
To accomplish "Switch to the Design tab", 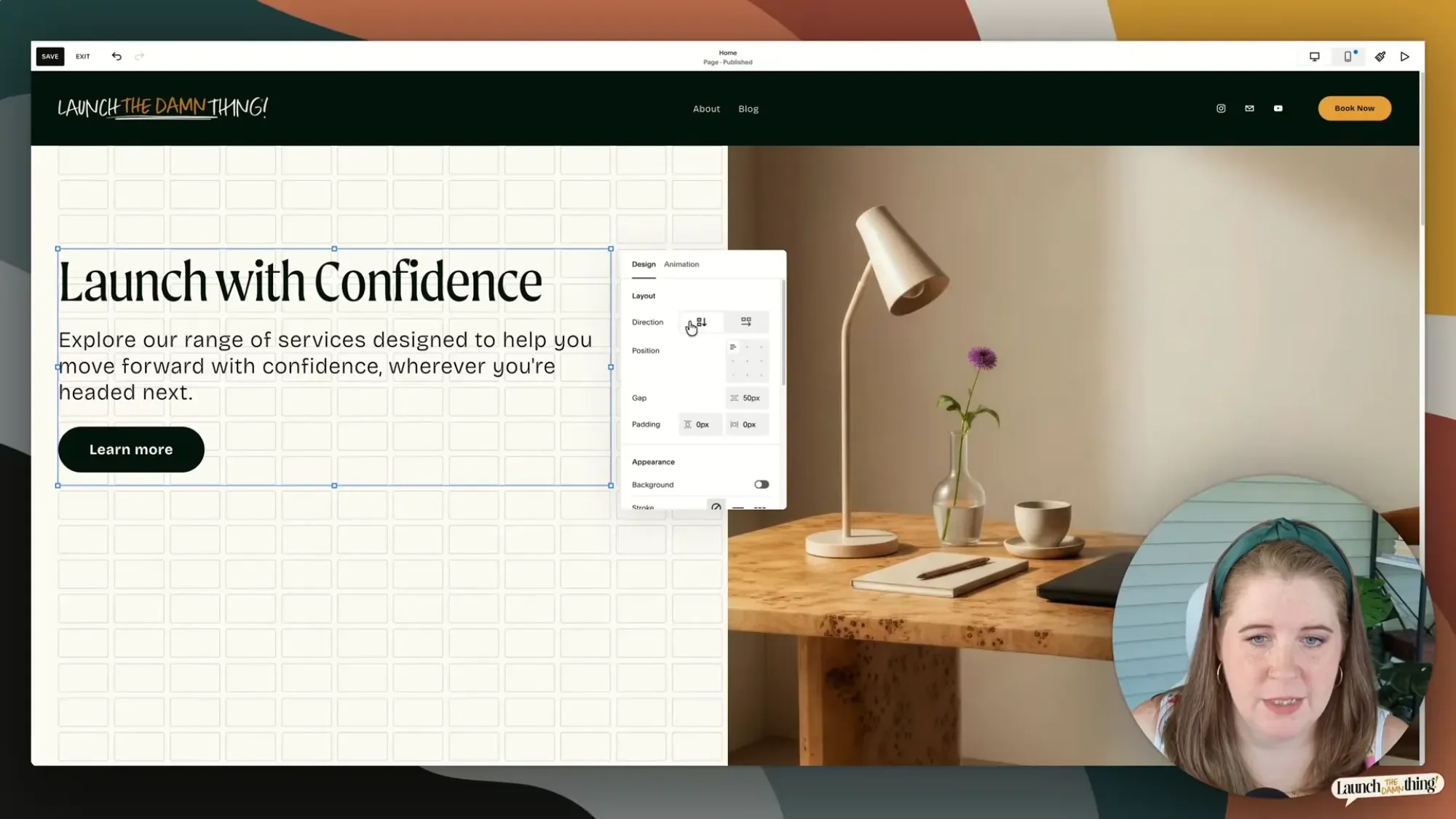I will point(644,264).
